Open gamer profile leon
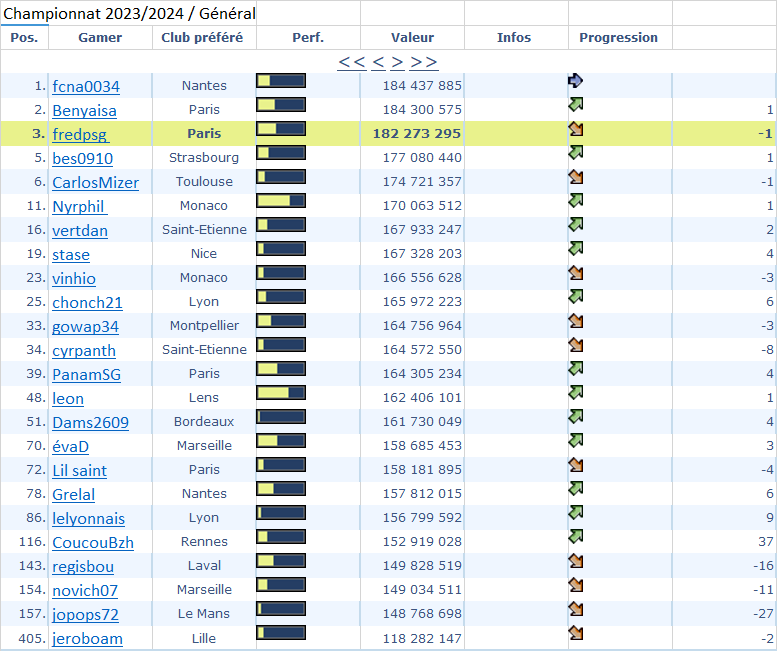This screenshot has width=777, height=651. tap(68, 398)
